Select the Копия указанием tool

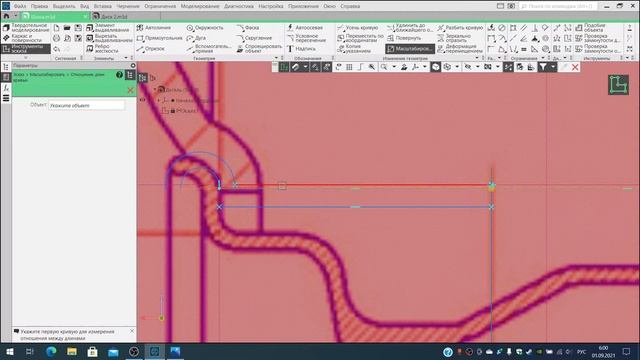point(354,49)
